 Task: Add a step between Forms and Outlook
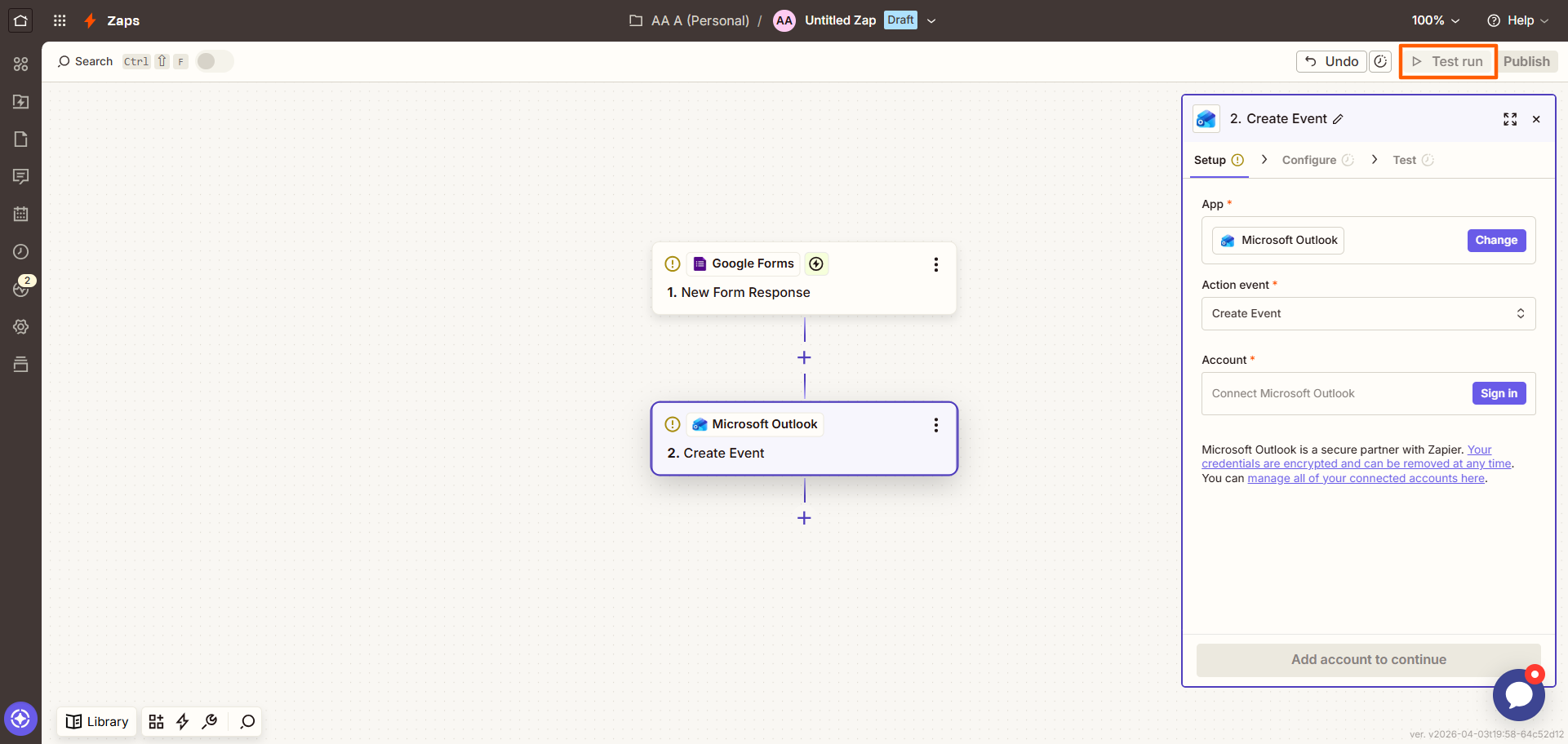(804, 357)
